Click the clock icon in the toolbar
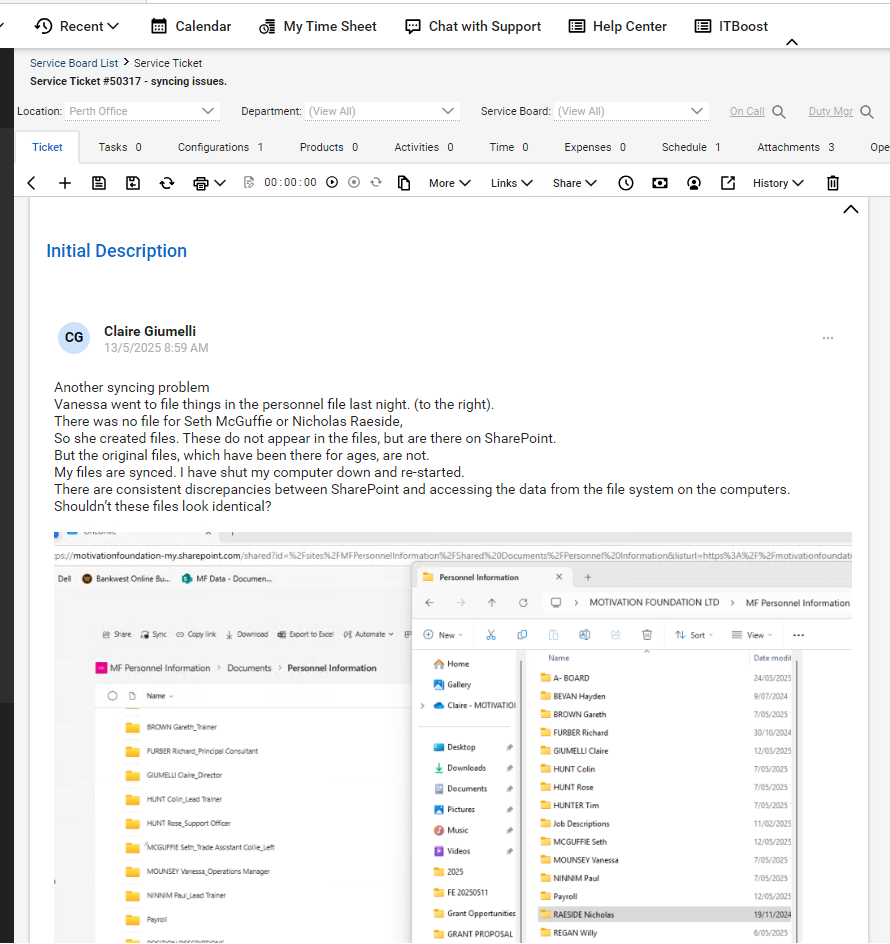The width and height of the screenshot is (890, 944). coord(626,183)
